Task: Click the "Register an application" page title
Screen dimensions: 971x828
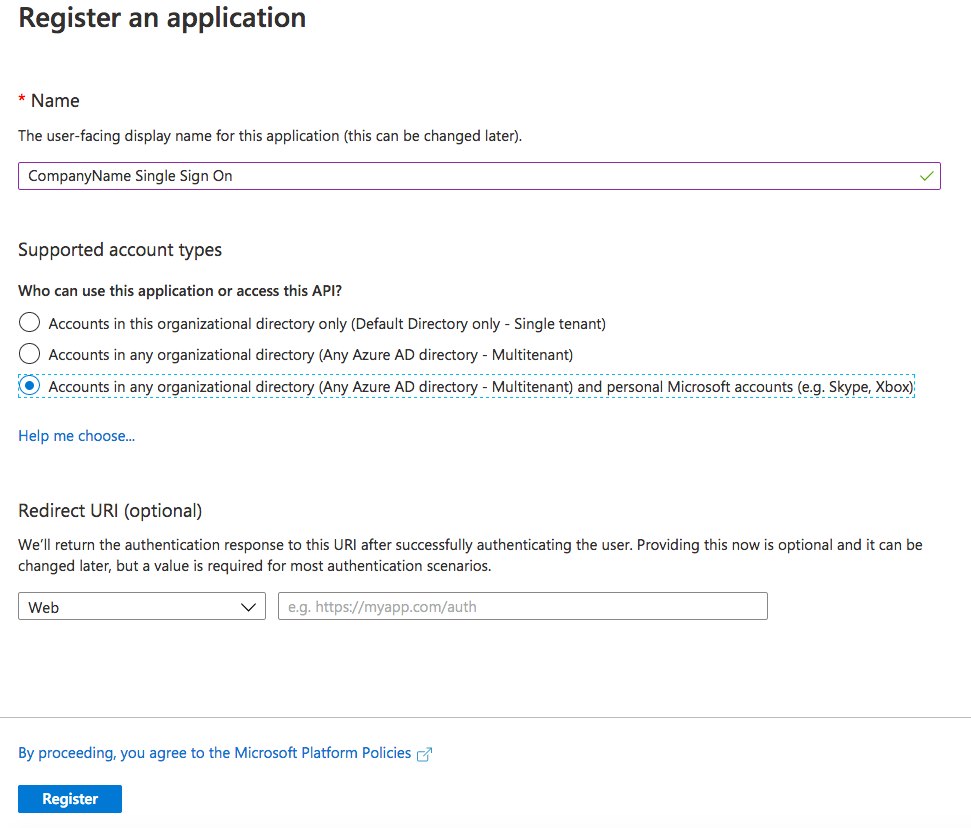Action: [162, 18]
